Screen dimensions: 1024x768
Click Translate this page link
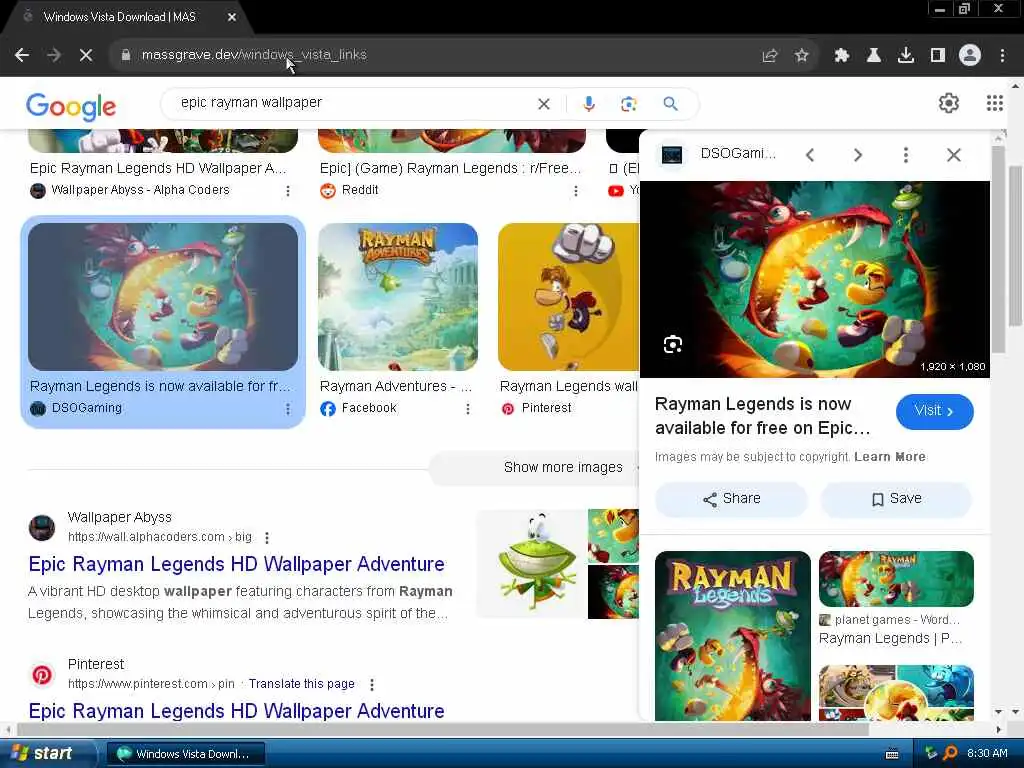pyautogui.click(x=302, y=684)
